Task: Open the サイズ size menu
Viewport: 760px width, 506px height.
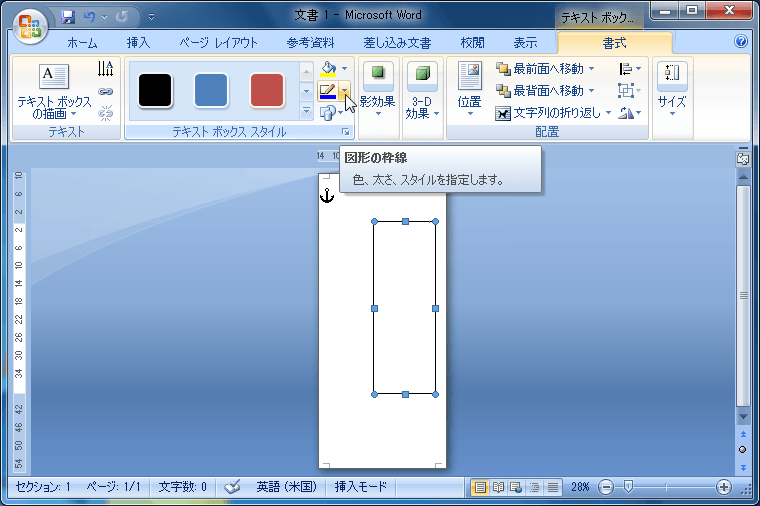Action: 672,90
